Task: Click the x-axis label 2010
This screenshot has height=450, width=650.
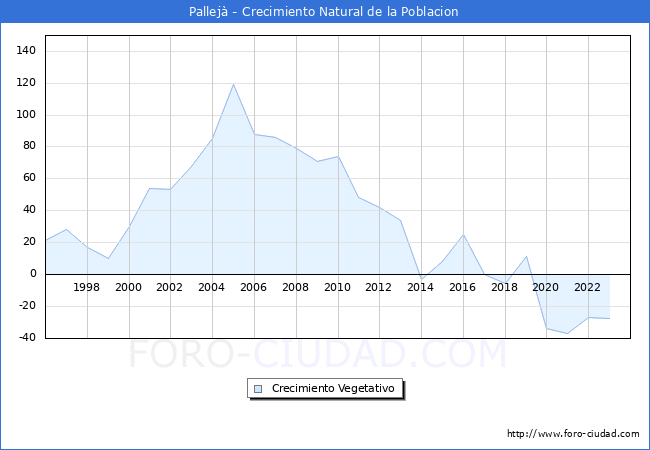Action: (x=337, y=287)
